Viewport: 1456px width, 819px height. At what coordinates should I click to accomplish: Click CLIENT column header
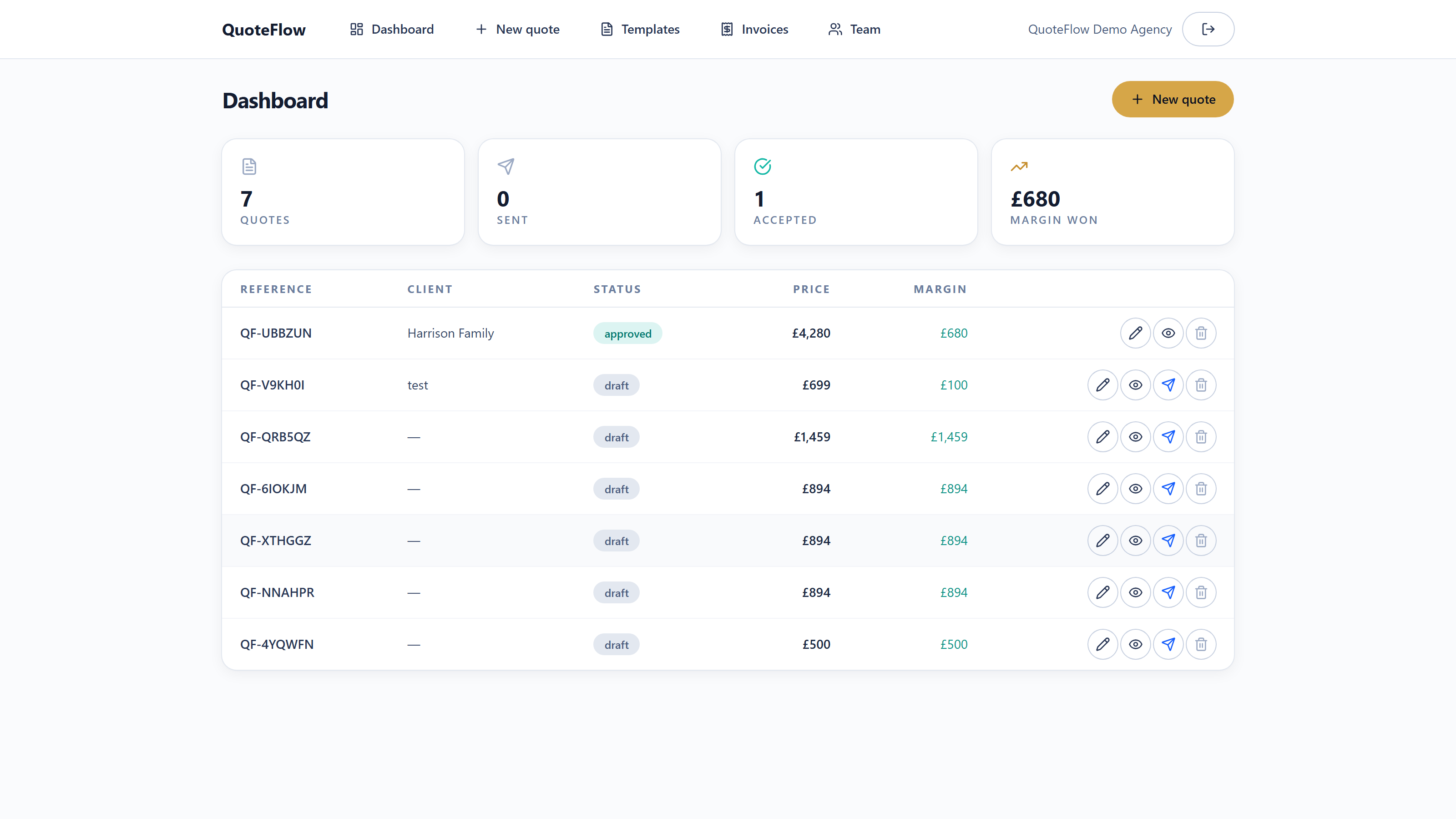[430, 289]
